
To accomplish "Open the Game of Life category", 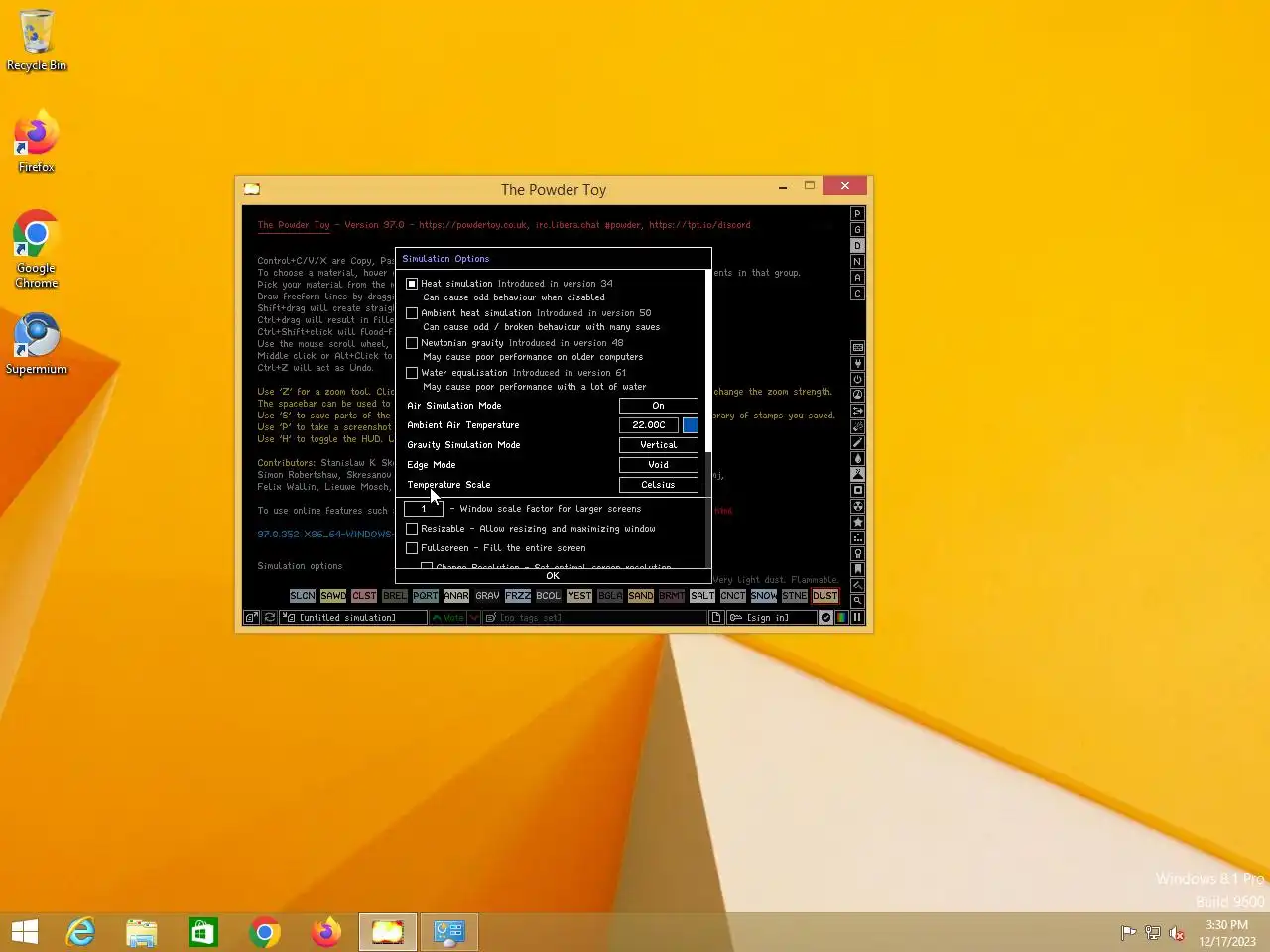I will [858, 537].
